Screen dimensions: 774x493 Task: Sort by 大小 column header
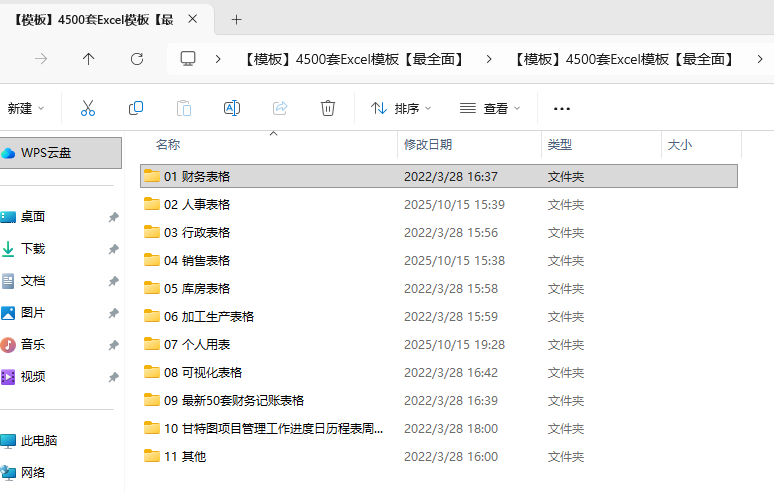[x=680, y=145]
